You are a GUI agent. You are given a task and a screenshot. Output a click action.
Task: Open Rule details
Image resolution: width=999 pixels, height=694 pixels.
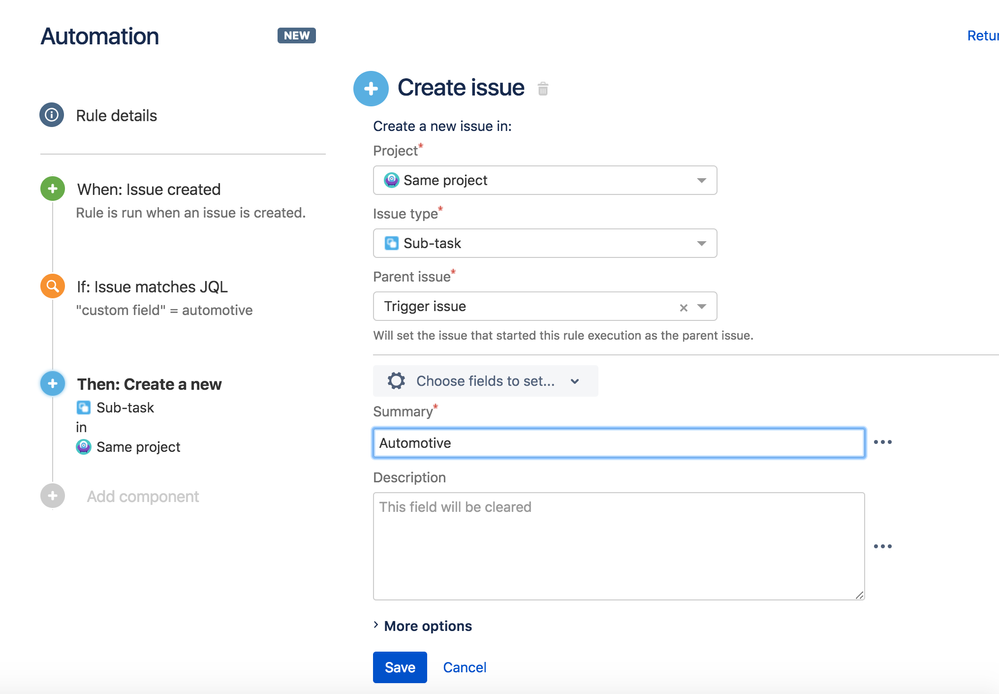(x=116, y=115)
